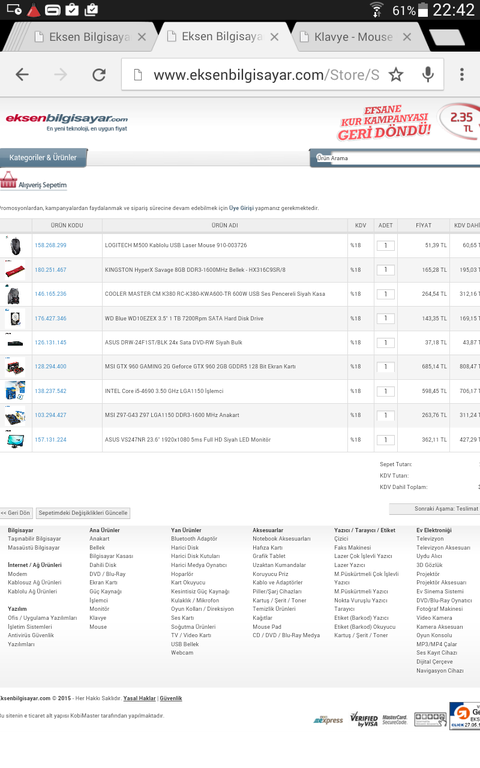The image size is (480, 768).
Task: Open Mouse Pad footer link
Action: tap(267, 627)
